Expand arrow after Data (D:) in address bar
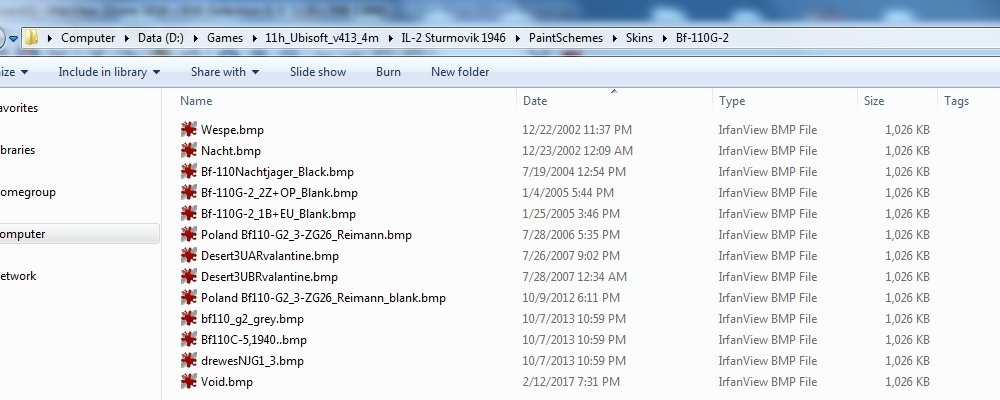Image resolution: width=1000 pixels, height=400 pixels. pyautogui.click(x=196, y=38)
